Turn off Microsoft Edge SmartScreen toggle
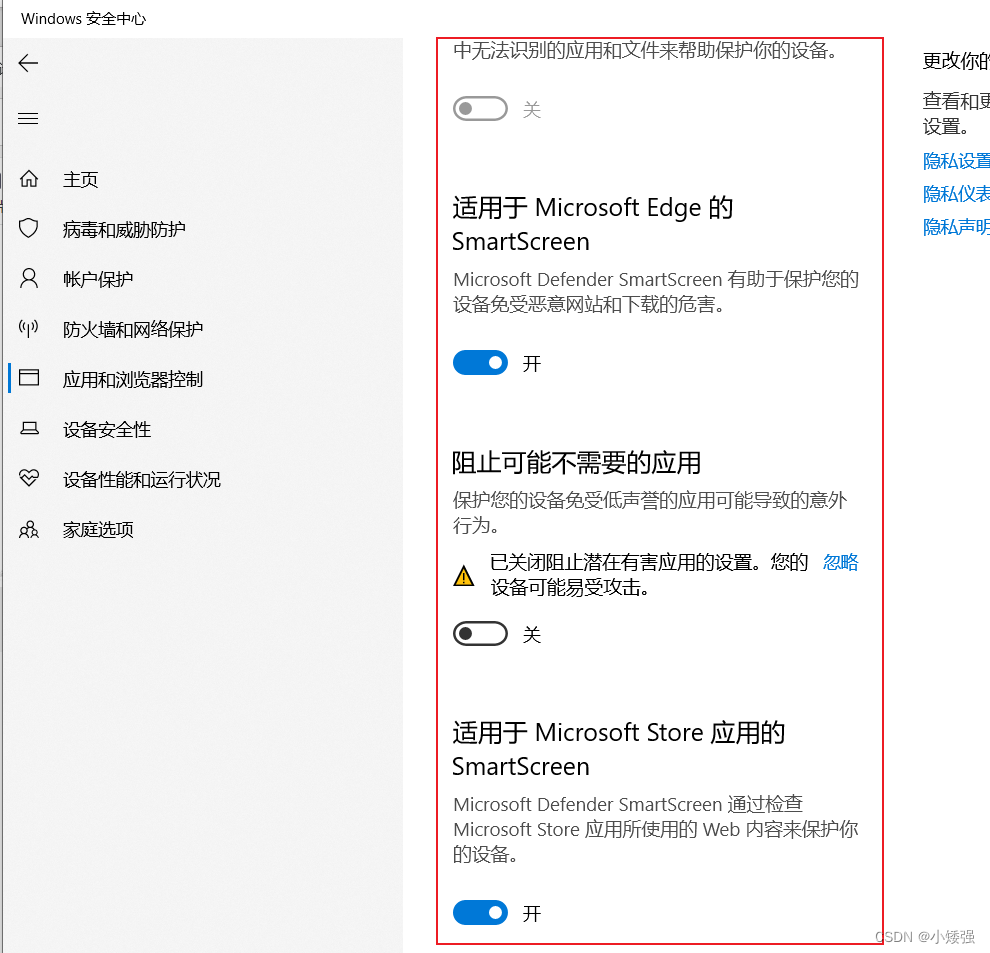 pyautogui.click(x=480, y=363)
